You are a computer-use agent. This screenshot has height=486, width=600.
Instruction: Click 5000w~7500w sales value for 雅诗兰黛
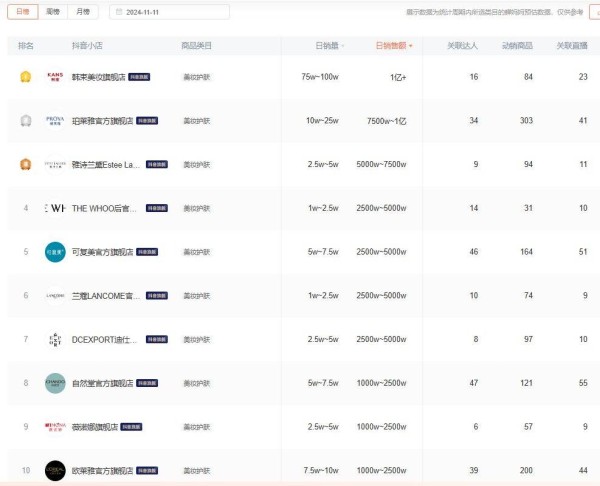pos(381,165)
